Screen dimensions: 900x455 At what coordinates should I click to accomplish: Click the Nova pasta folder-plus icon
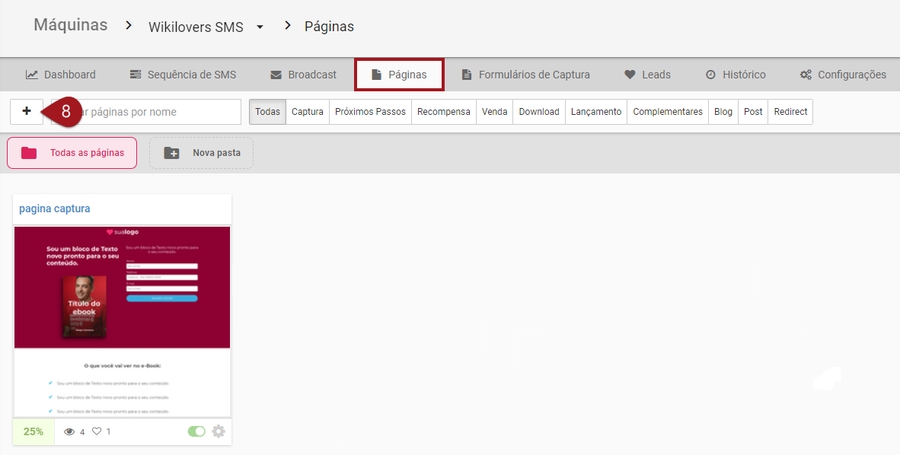172,153
